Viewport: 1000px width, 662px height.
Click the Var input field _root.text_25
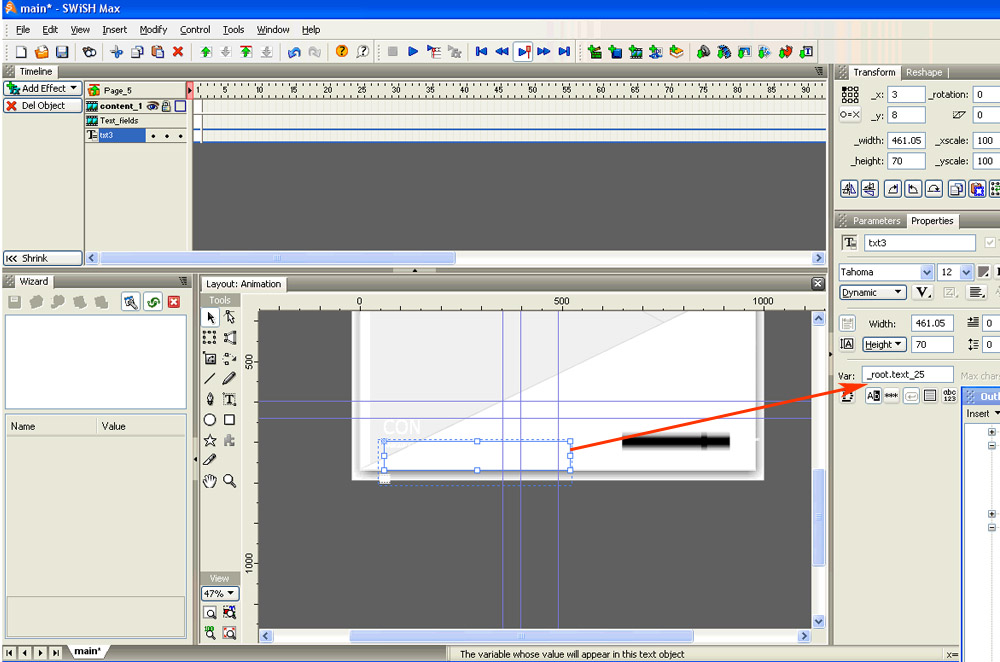coord(907,374)
